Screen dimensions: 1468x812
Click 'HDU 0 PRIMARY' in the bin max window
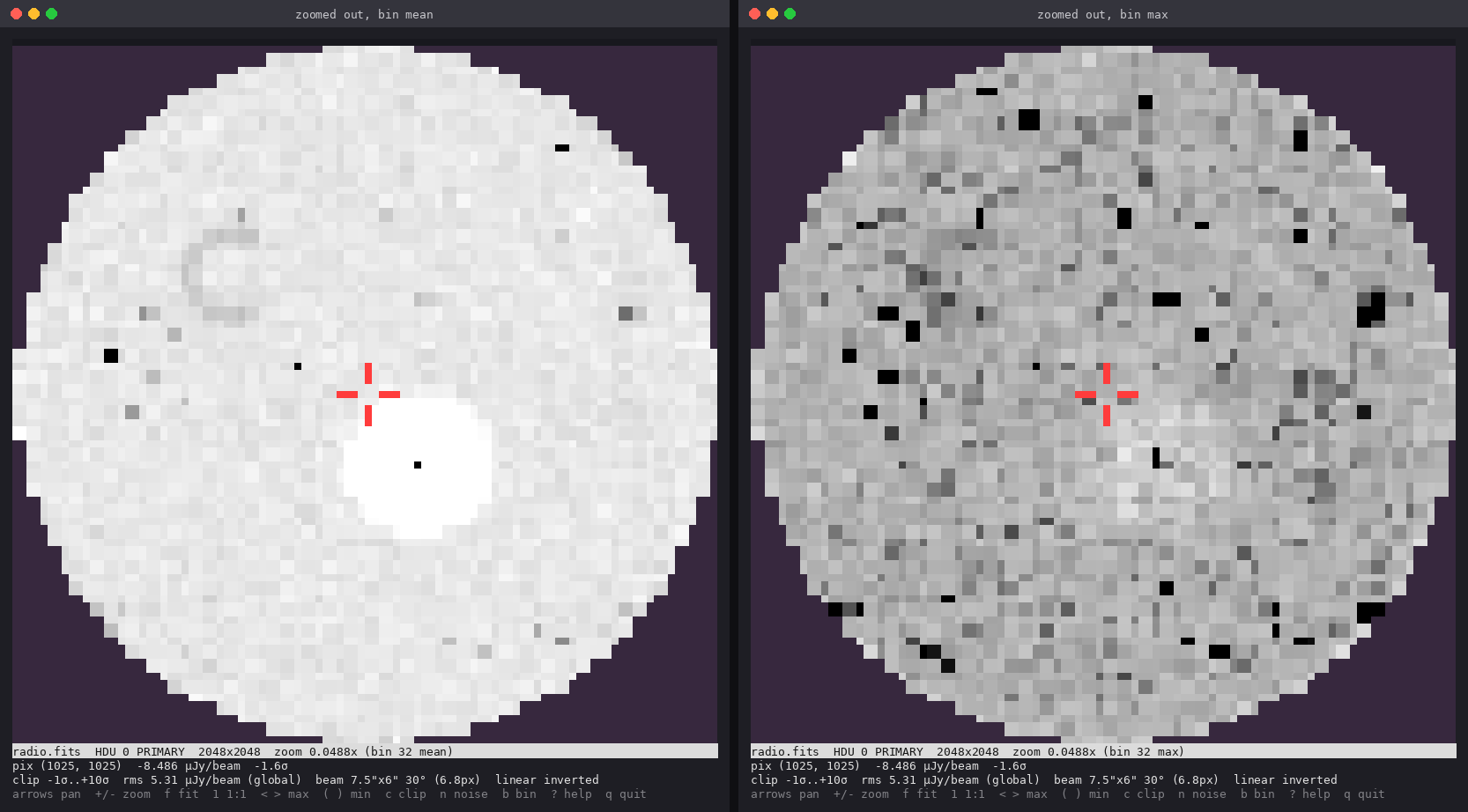pos(879,752)
